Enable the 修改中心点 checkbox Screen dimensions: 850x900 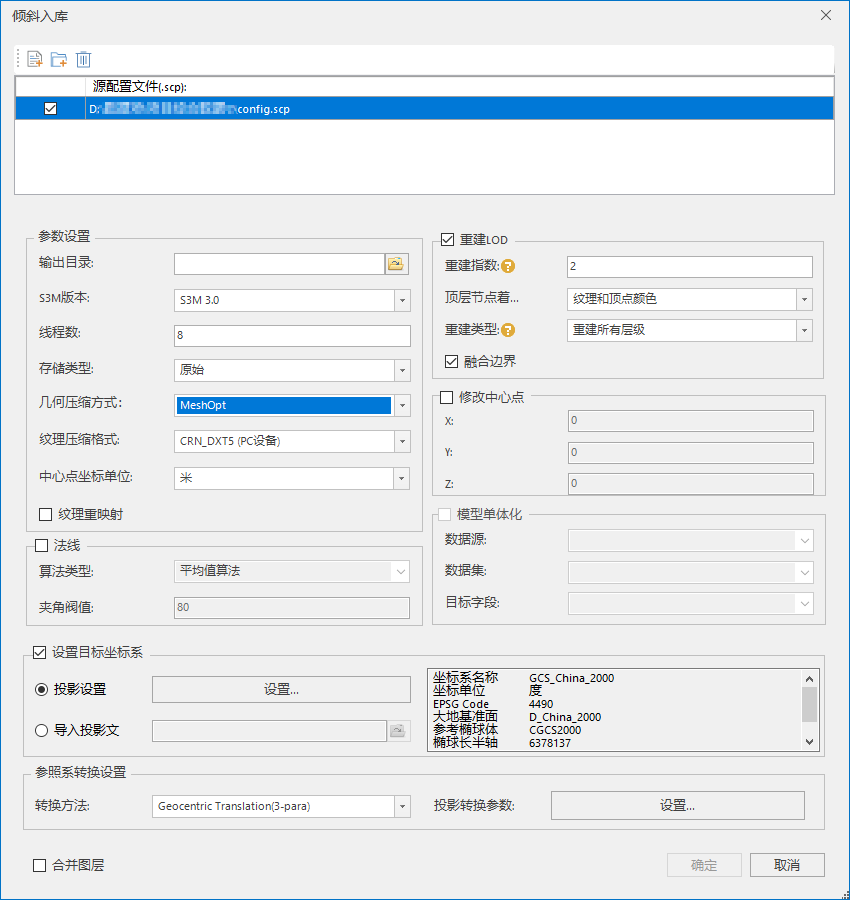[447, 397]
